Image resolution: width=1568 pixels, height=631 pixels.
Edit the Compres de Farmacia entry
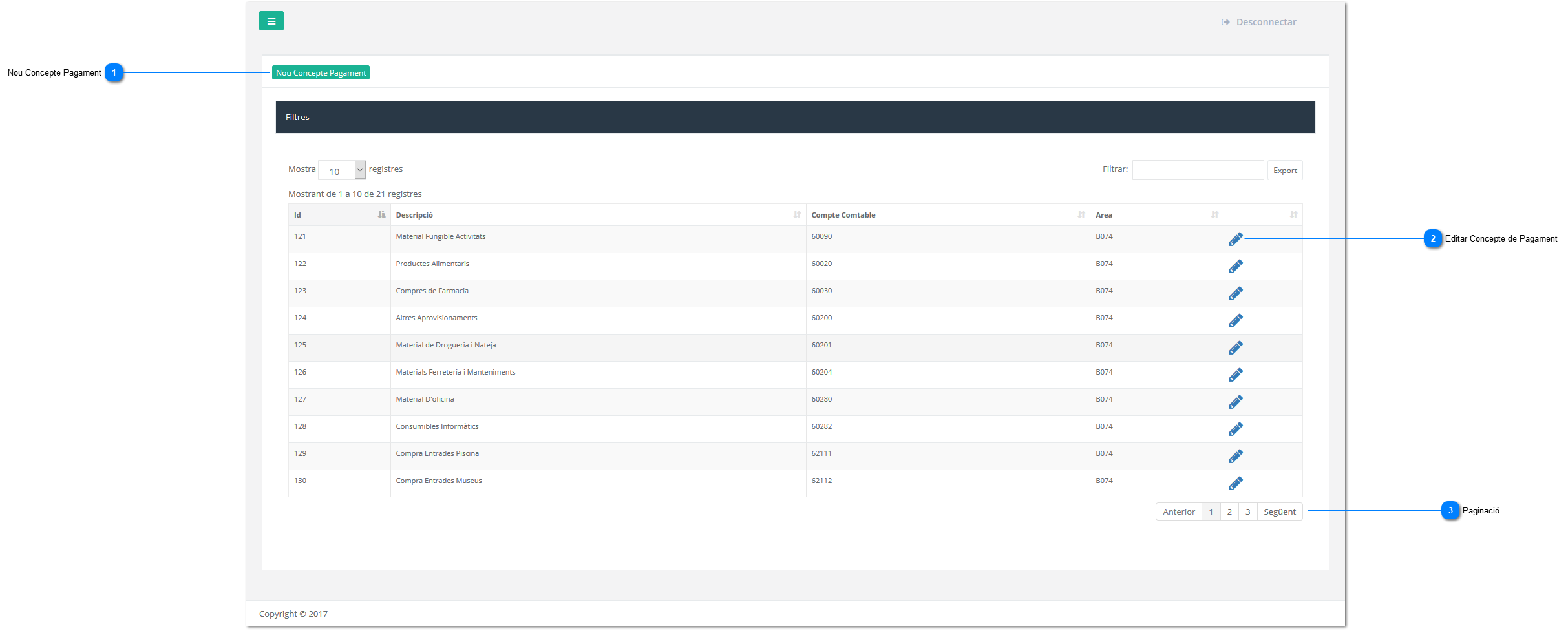tap(1235, 294)
